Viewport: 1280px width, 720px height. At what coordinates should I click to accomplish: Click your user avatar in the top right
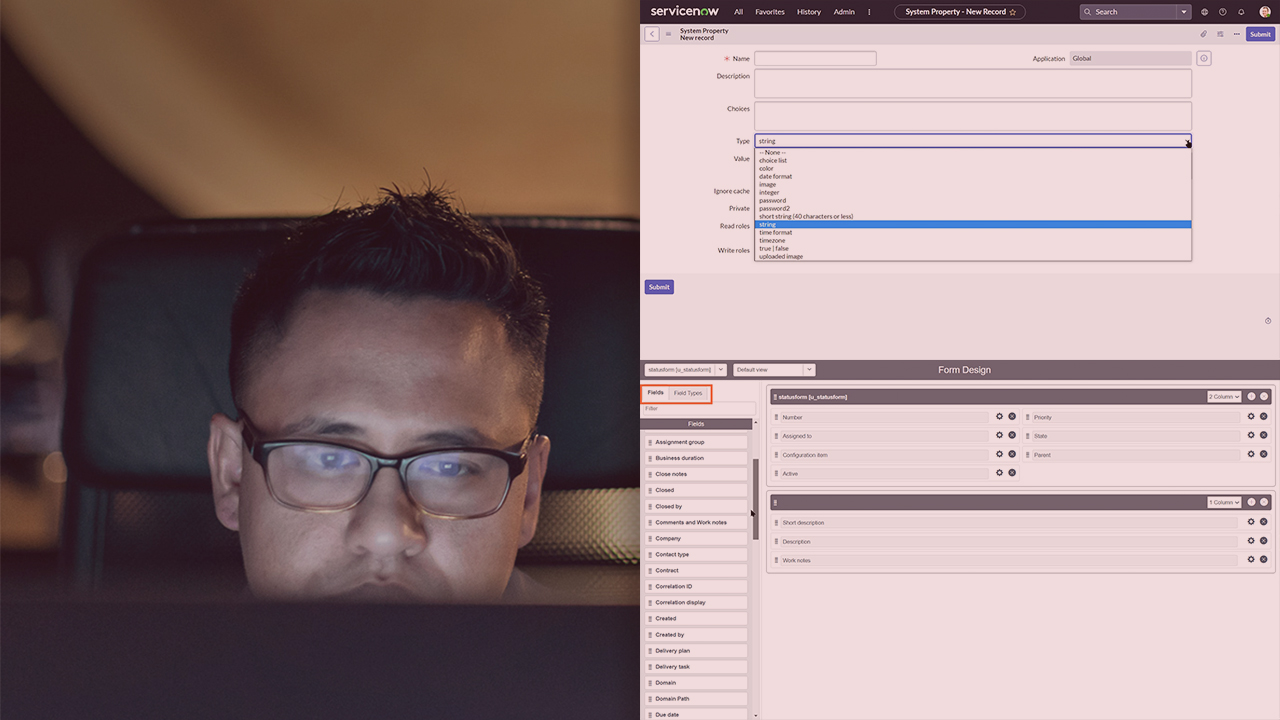coord(1264,11)
